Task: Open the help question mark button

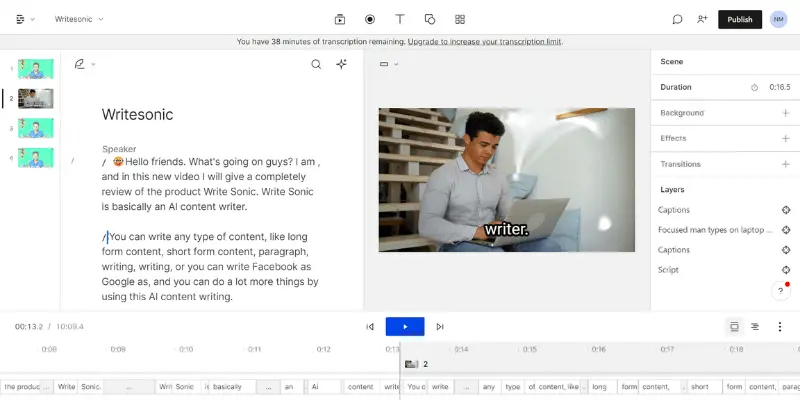Action: [x=780, y=291]
